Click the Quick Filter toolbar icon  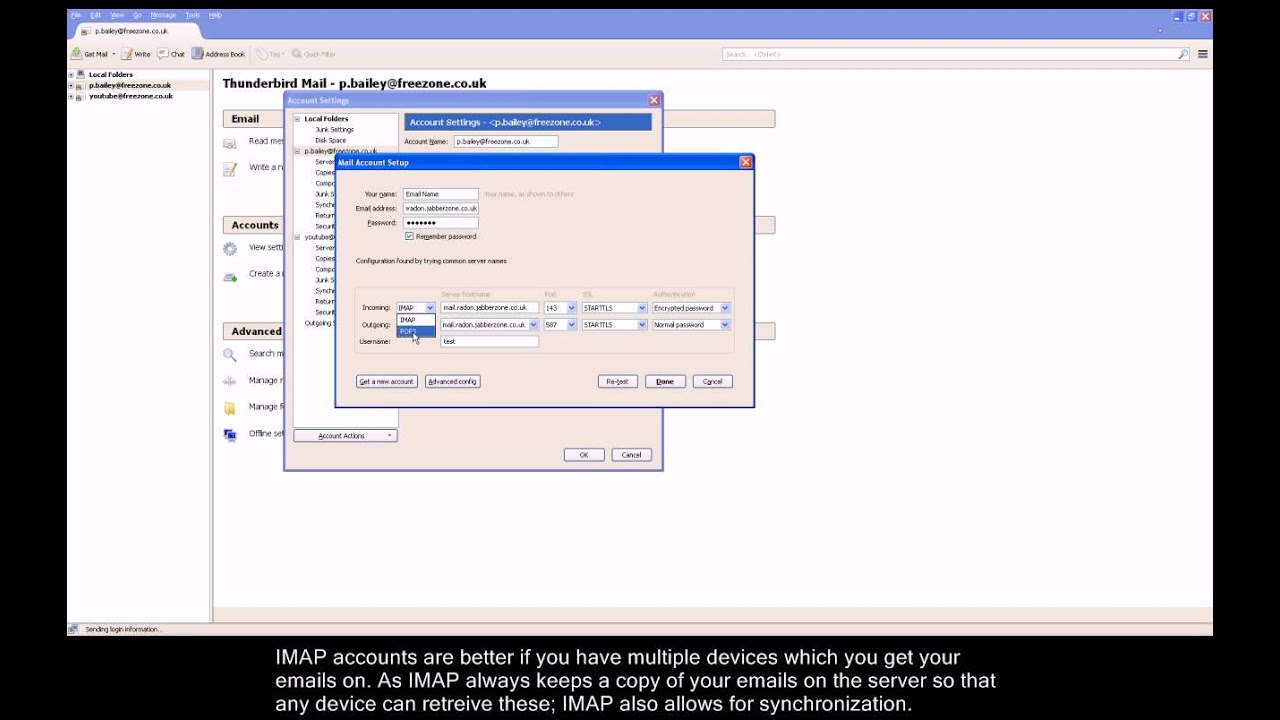(298, 54)
